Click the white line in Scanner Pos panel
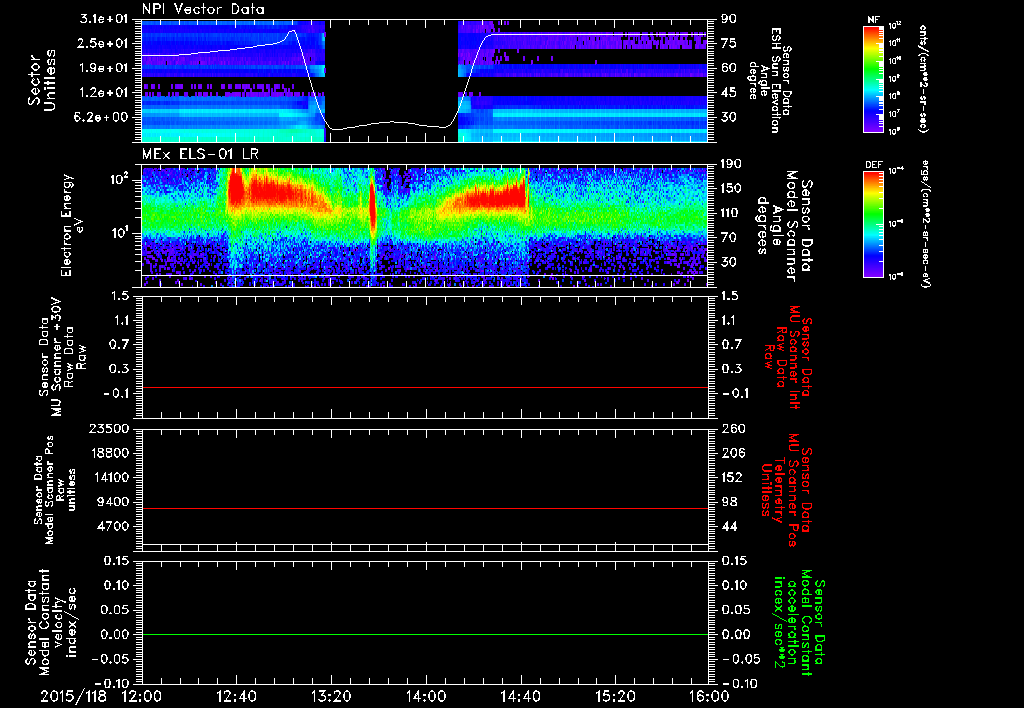 pyautogui.click(x=424, y=544)
